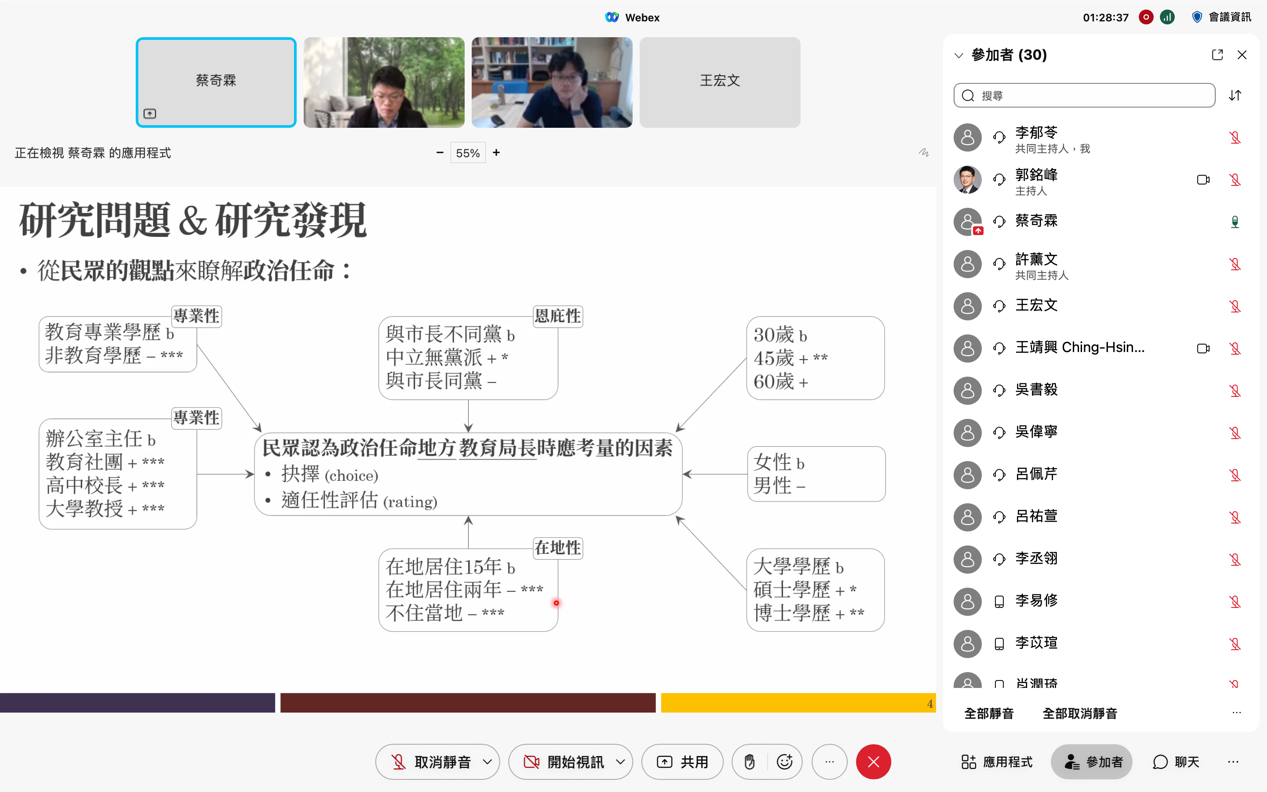
Task: Switch to the 聊天 chat tab
Action: coord(1176,762)
